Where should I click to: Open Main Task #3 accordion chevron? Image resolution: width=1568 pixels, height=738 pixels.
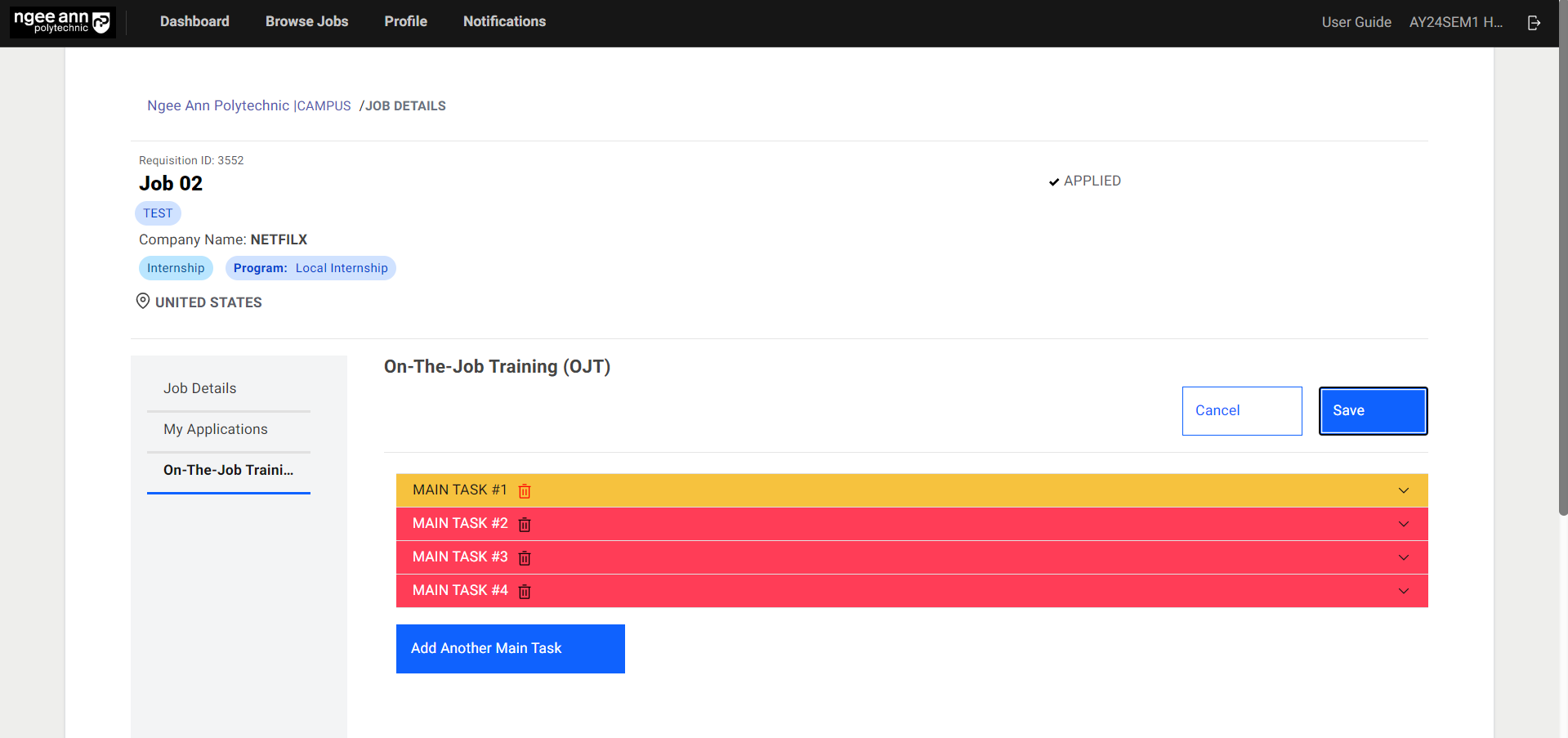[1403, 557]
